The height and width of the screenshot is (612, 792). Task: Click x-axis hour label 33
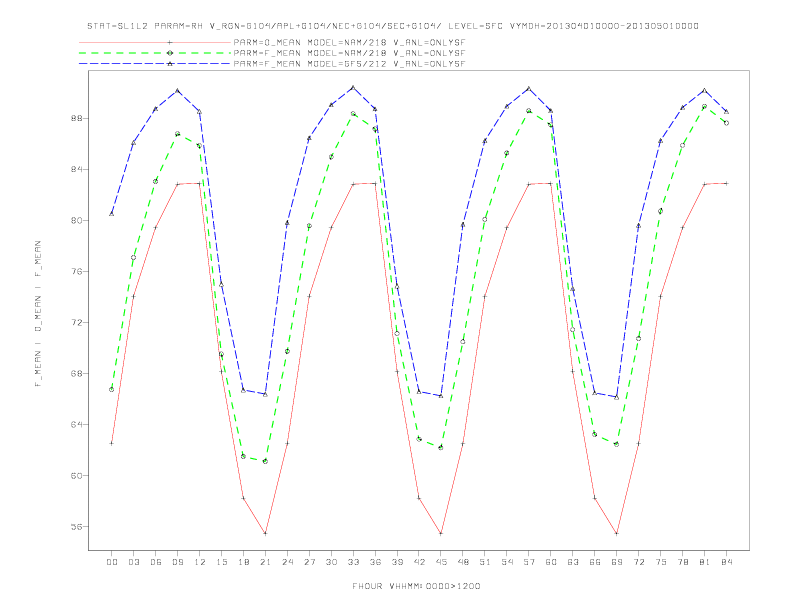pos(353,562)
